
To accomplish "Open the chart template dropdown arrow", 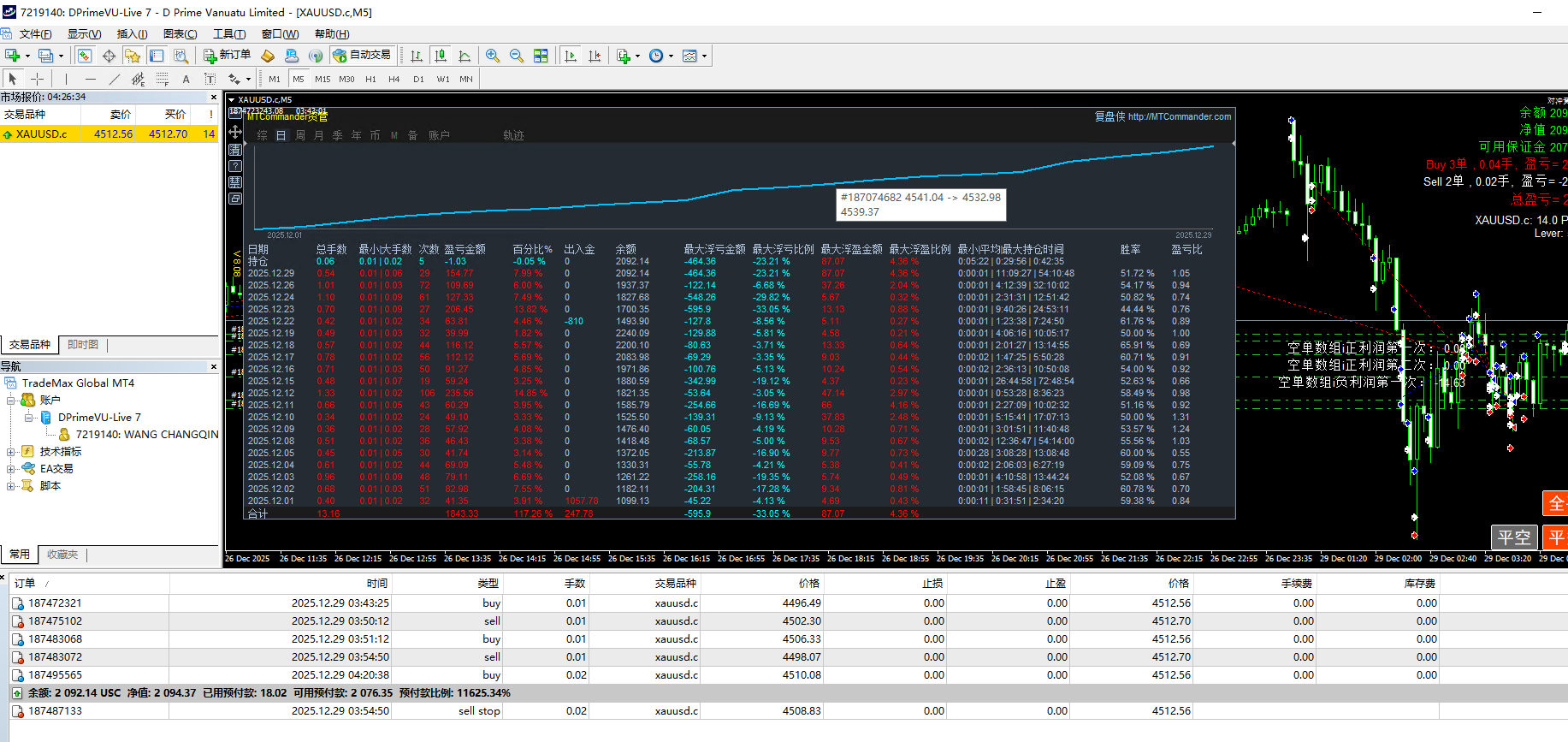I will pyautogui.click(x=704, y=56).
